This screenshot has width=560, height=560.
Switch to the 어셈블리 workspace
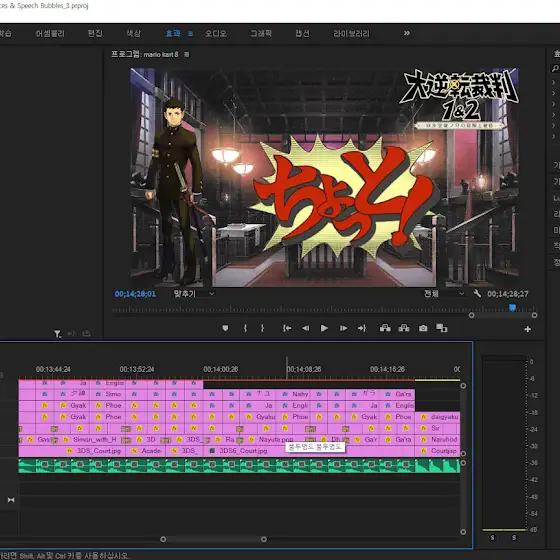coord(50,34)
